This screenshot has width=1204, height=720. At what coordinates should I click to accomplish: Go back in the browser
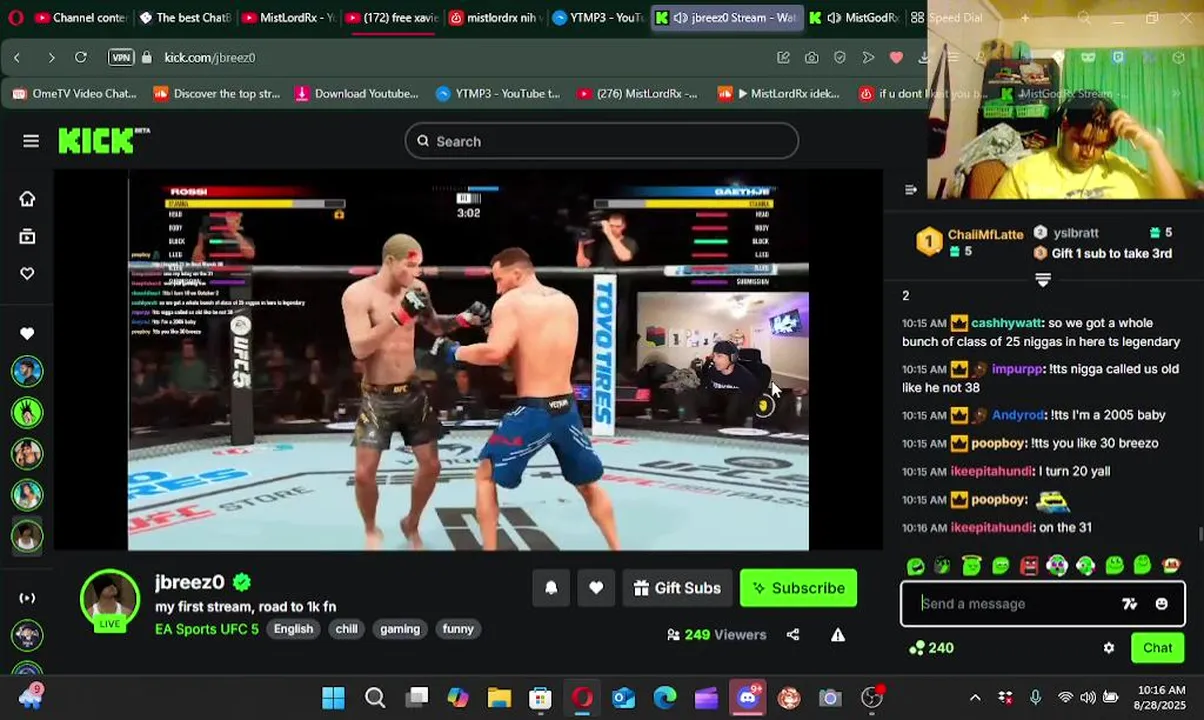tap(17, 58)
